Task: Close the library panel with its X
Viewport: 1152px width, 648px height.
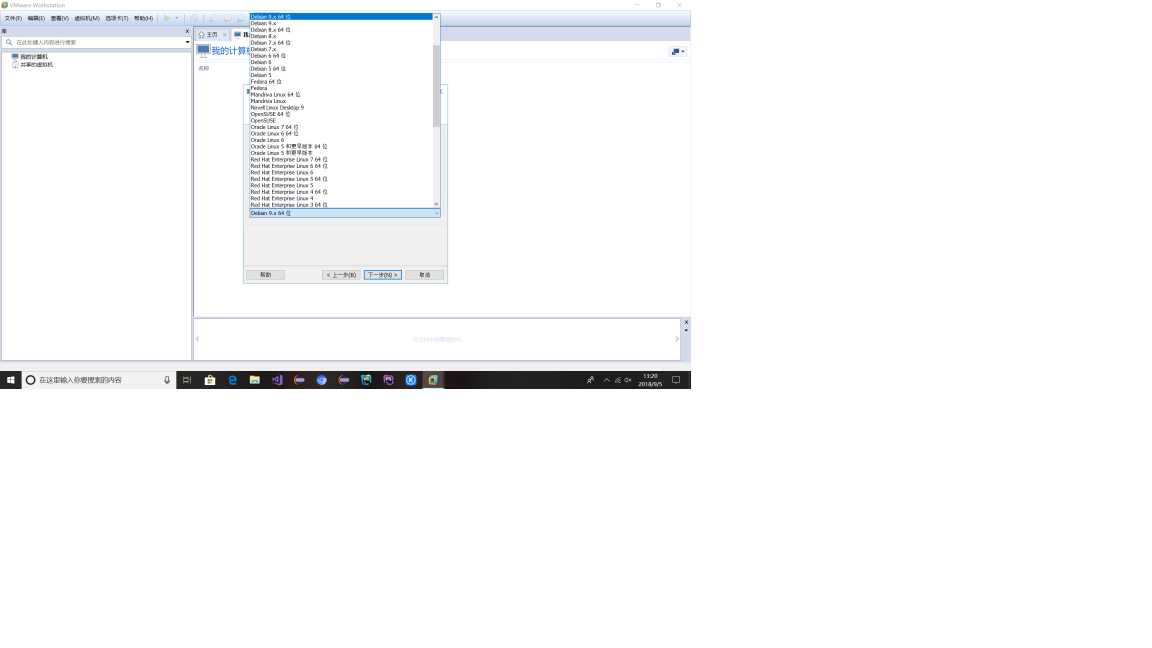Action: (x=187, y=31)
